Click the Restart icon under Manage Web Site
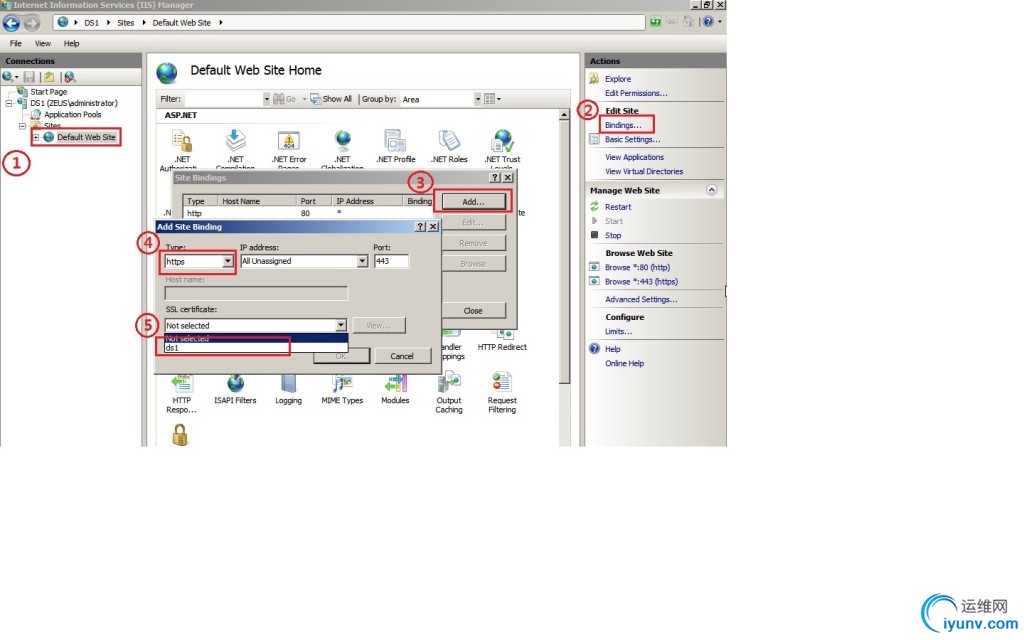This screenshot has width=1024, height=640. pos(594,206)
